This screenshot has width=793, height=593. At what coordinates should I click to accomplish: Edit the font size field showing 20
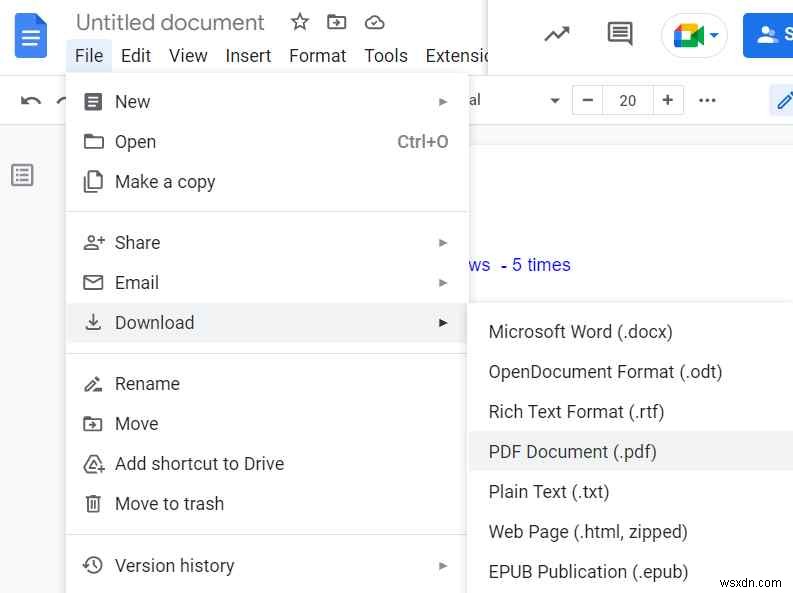[x=628, y=101]
